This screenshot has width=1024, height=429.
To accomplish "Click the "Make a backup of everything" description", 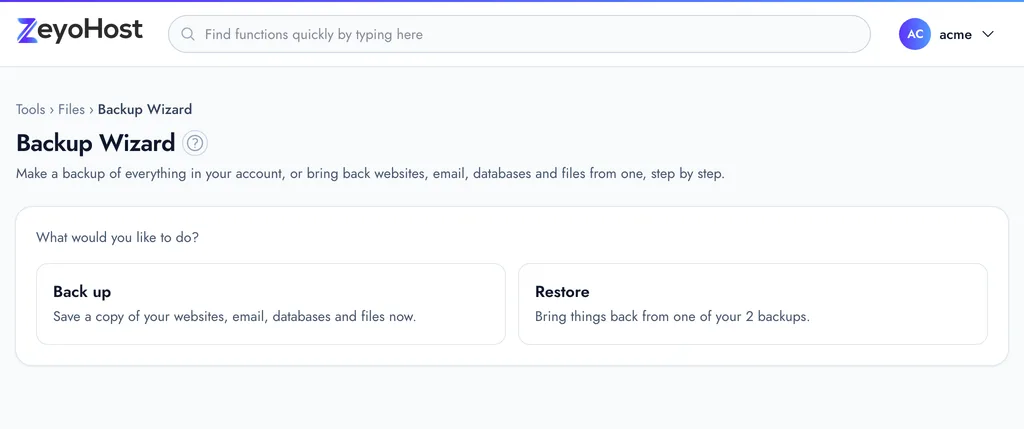I will pos(370,174).
